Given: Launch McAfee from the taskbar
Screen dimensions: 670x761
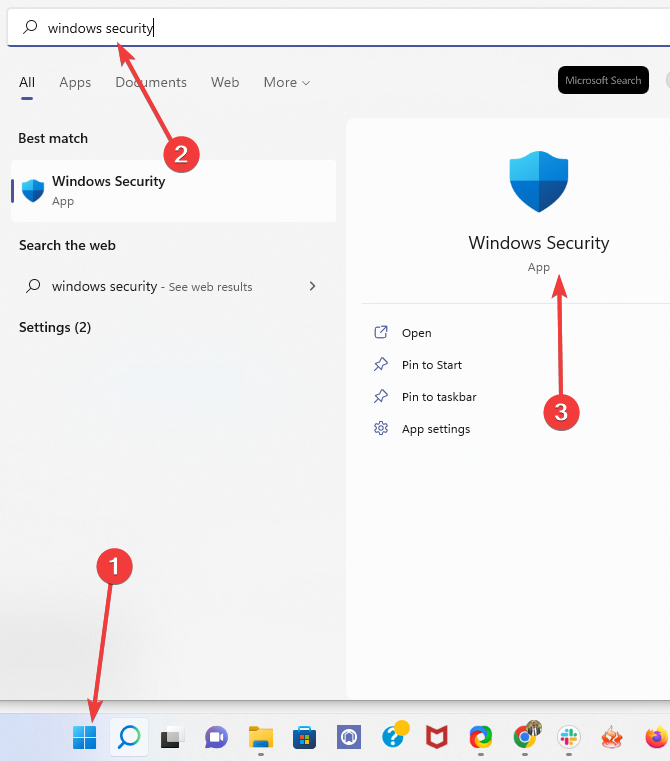Looking at the screenshot, I should coord(437,737).
